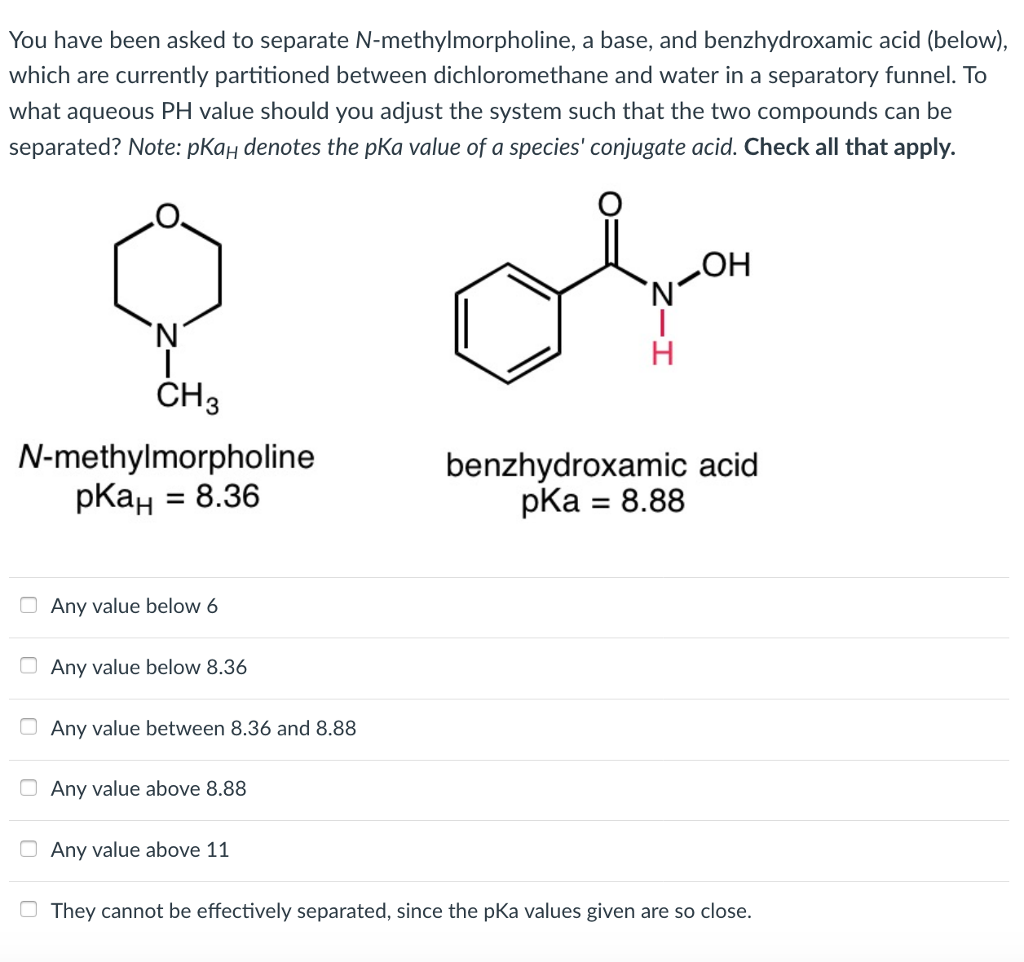The height and width of the screenshot is (962, 1024).
Task: Check the "Any value below 6" checkbox
Action: pos(28,603)
